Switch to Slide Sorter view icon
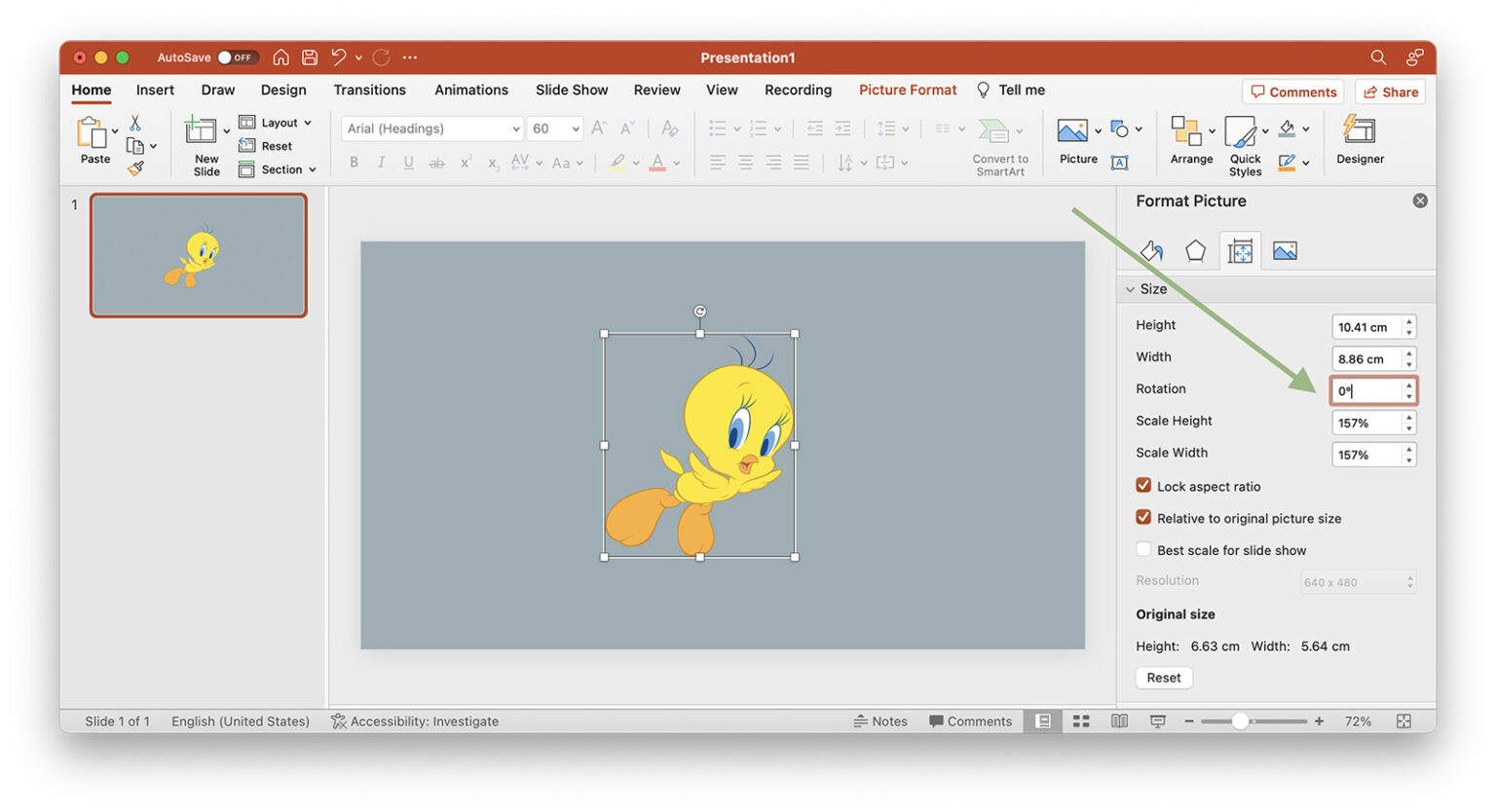1496x812 pixels. coord(1080,720)
